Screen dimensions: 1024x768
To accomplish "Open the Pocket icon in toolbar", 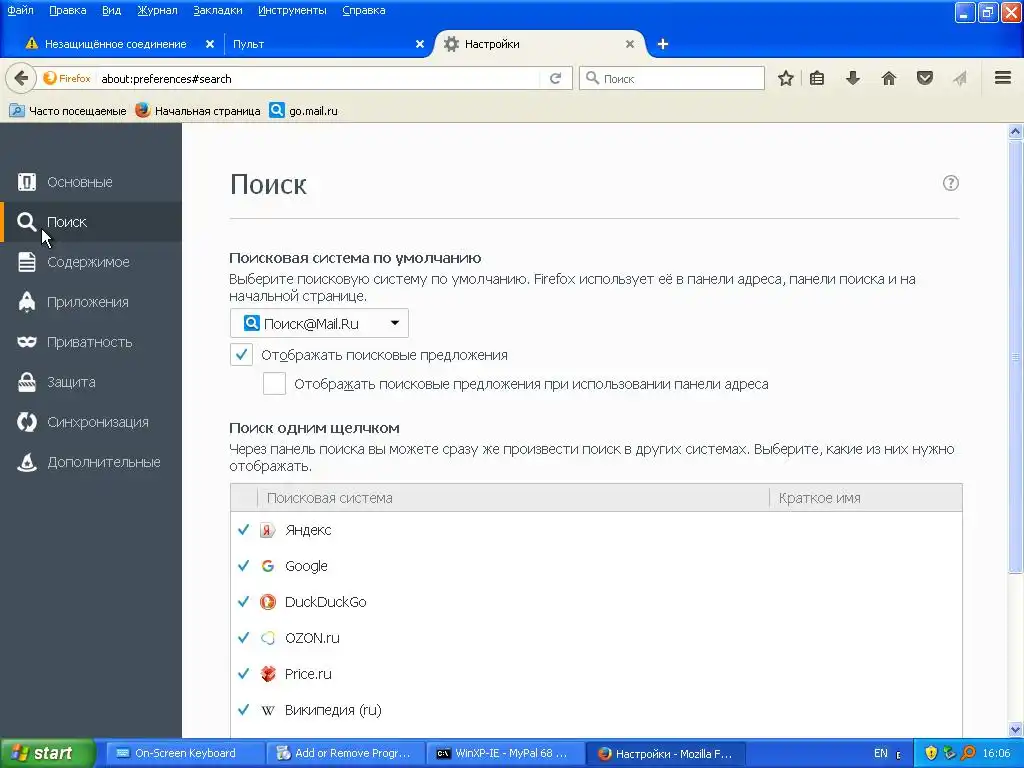I will click(x=925, y=78).
